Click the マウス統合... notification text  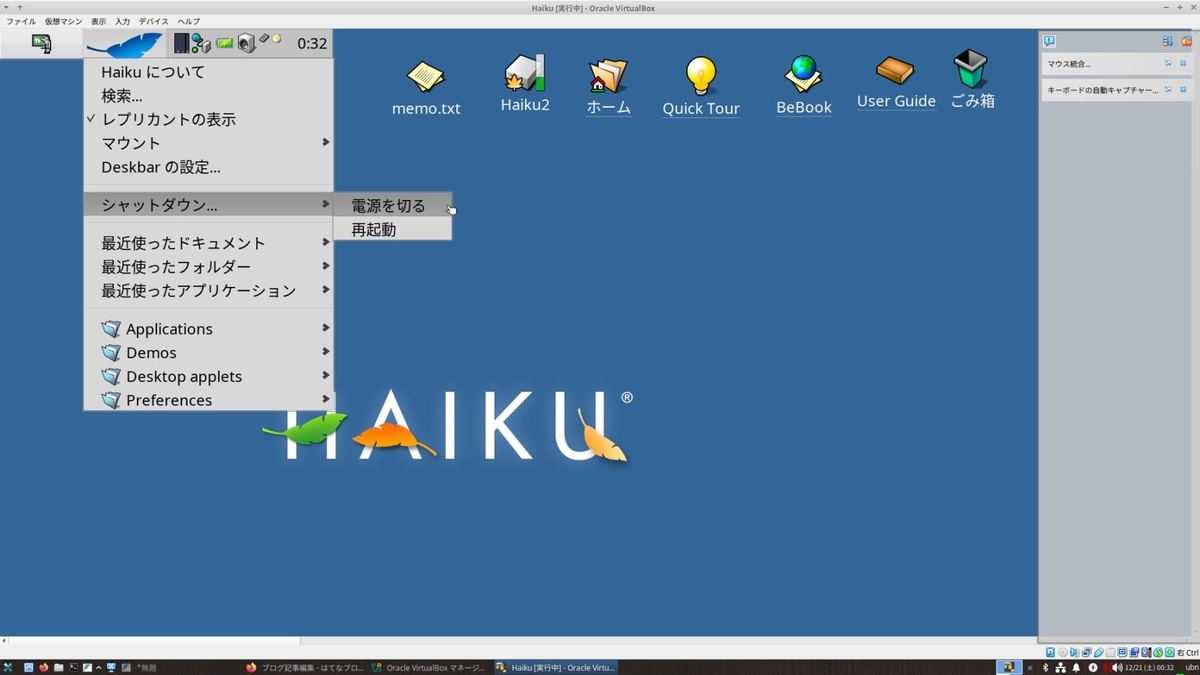(1069, 64)
